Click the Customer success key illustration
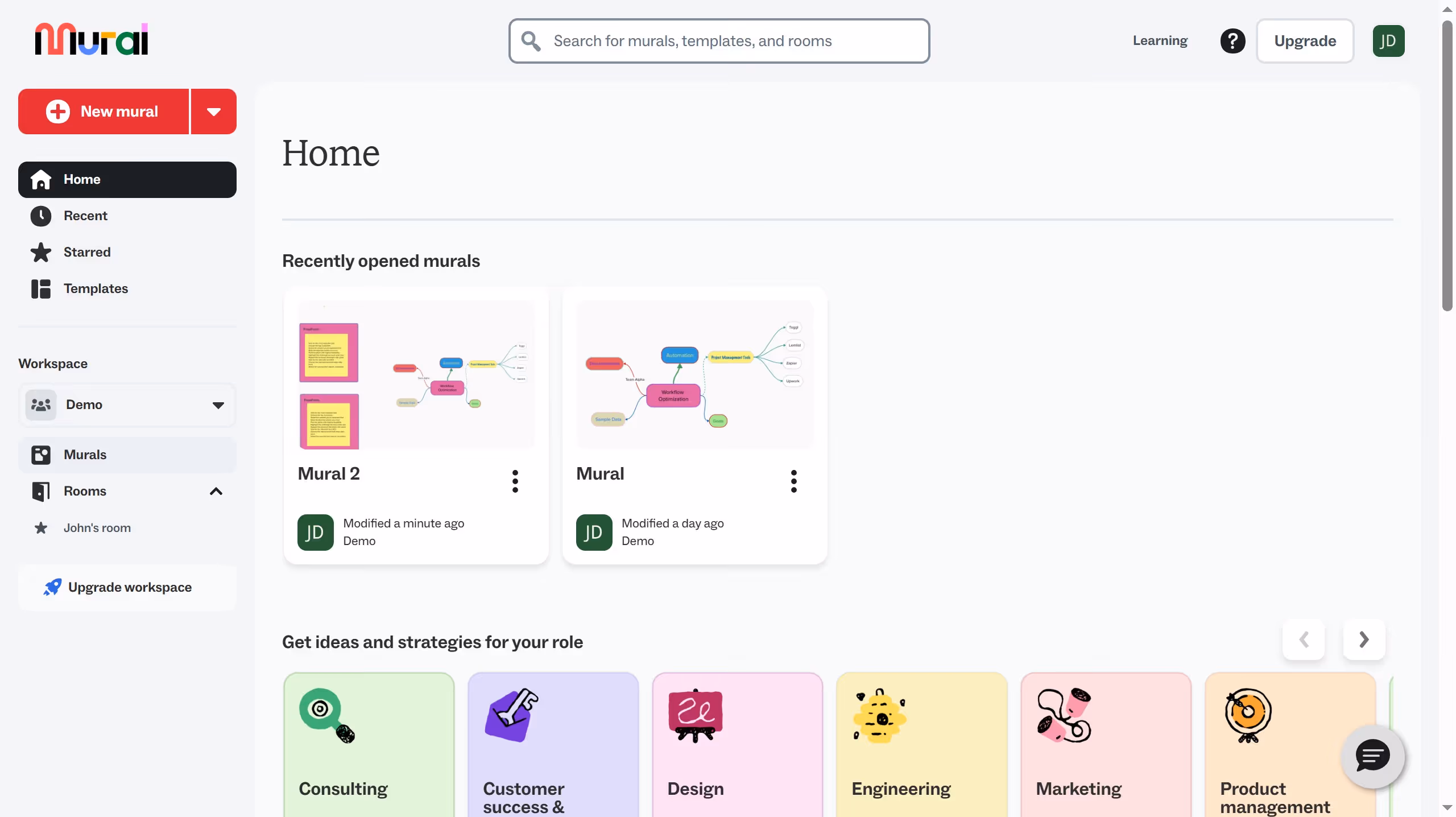This screenshot has height=817, width=1456. 511,715
